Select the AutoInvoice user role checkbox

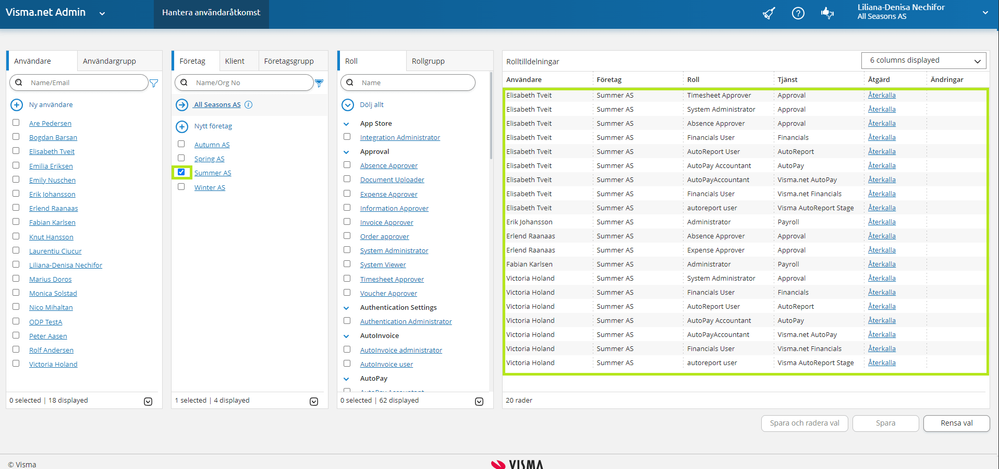[x=347, y=363]
